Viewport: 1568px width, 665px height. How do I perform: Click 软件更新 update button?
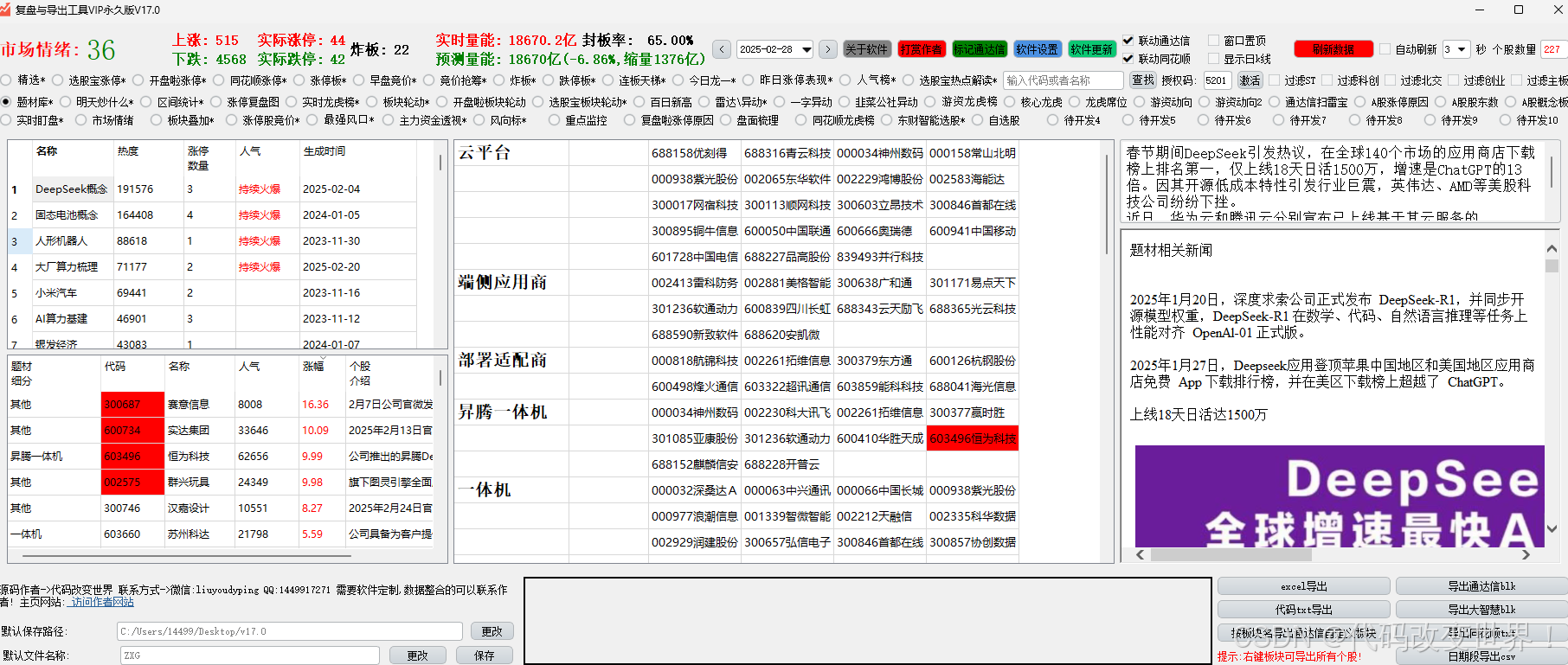pos(1092,49)
